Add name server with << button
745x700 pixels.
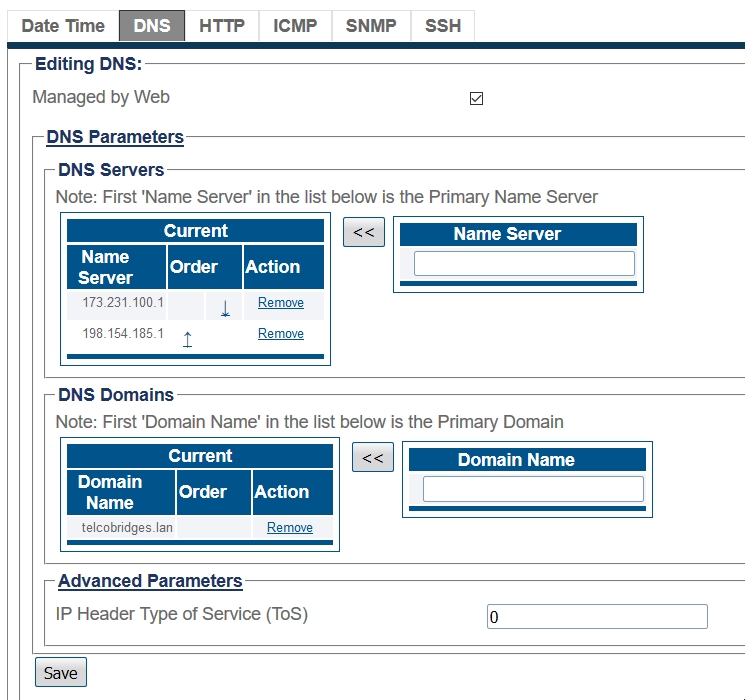(x=364, y=233)
